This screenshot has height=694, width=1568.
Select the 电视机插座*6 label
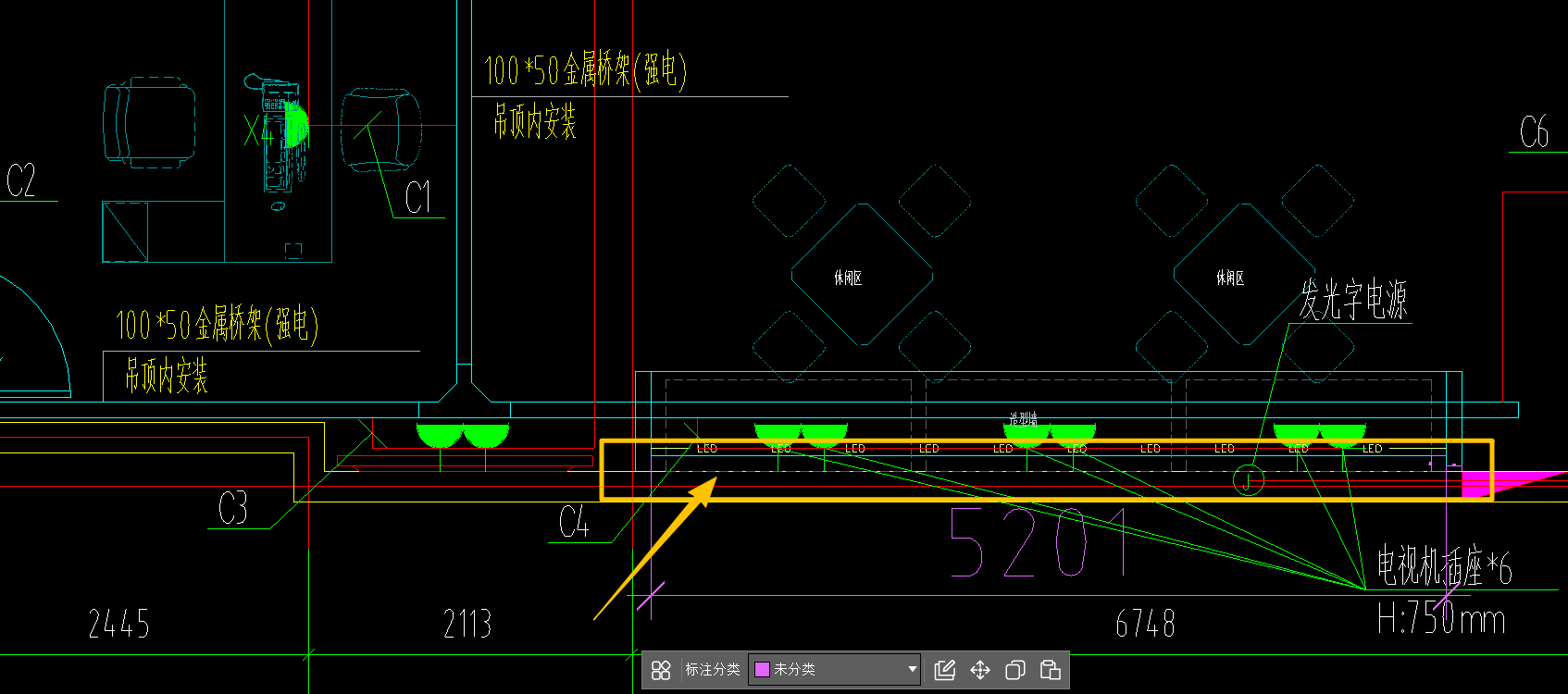[x=1444, y=565]
